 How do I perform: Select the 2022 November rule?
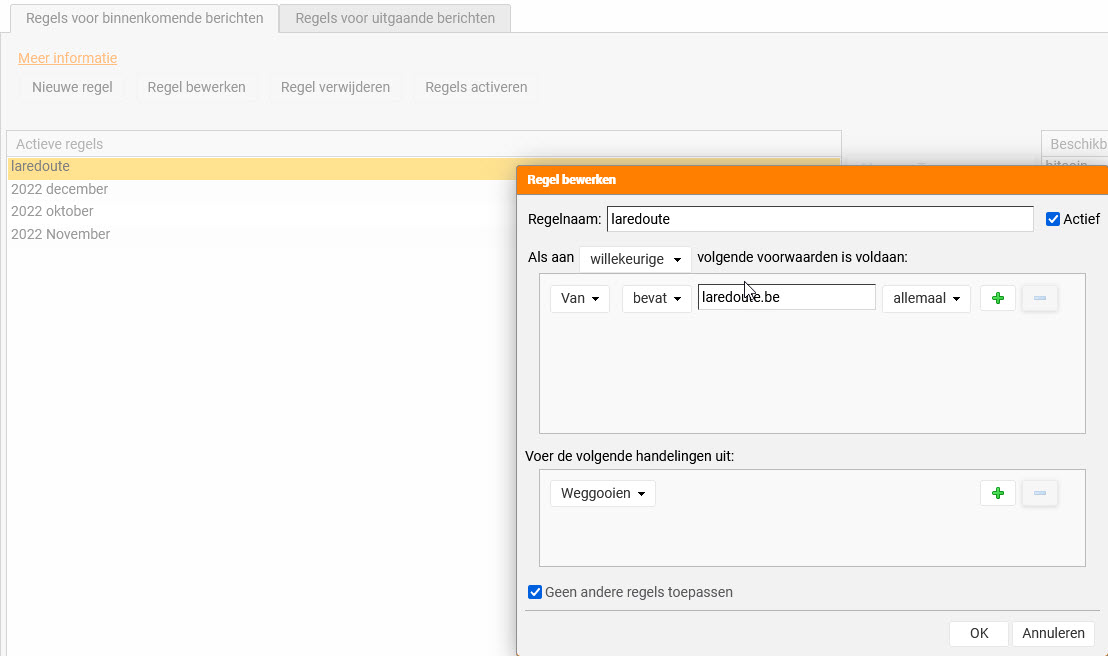click(x=261, y=234)
